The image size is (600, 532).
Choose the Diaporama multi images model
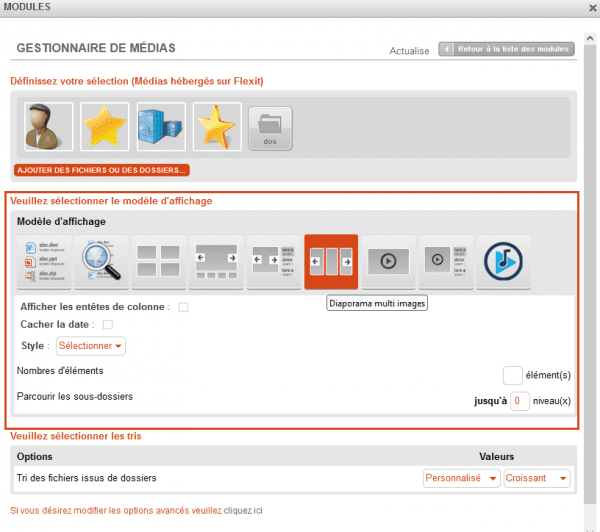pos(331,262)
